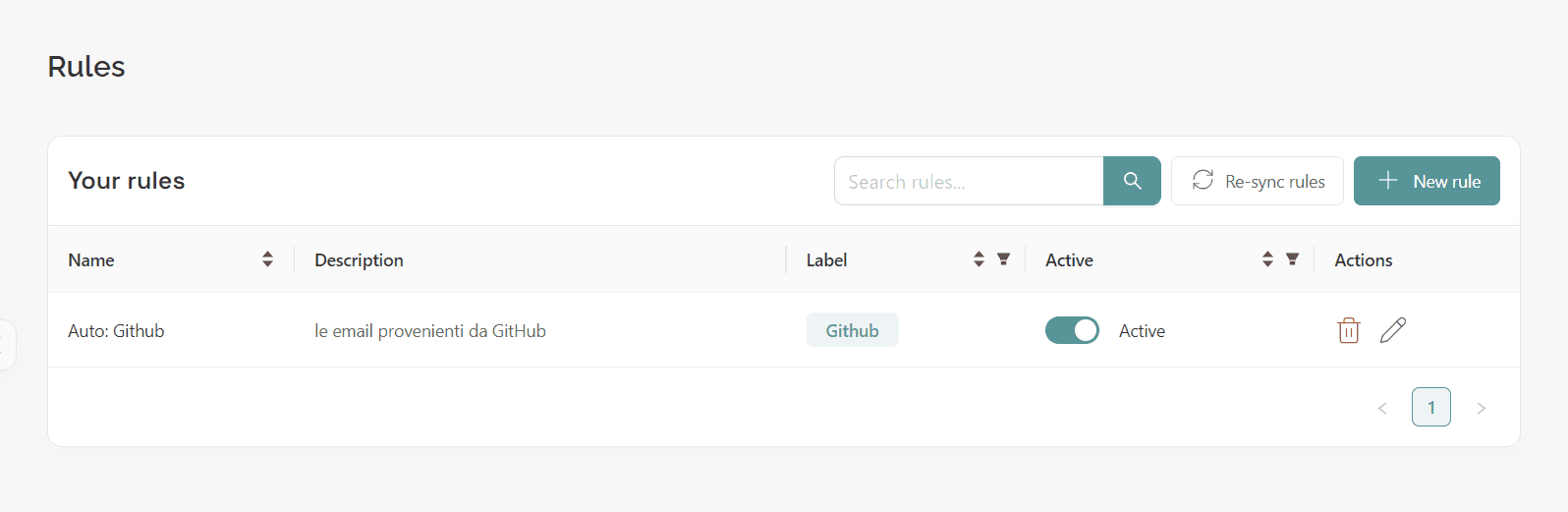Sort rules by Name column arrows
This screenshot has height=512, width=1568.
(267, 259)
